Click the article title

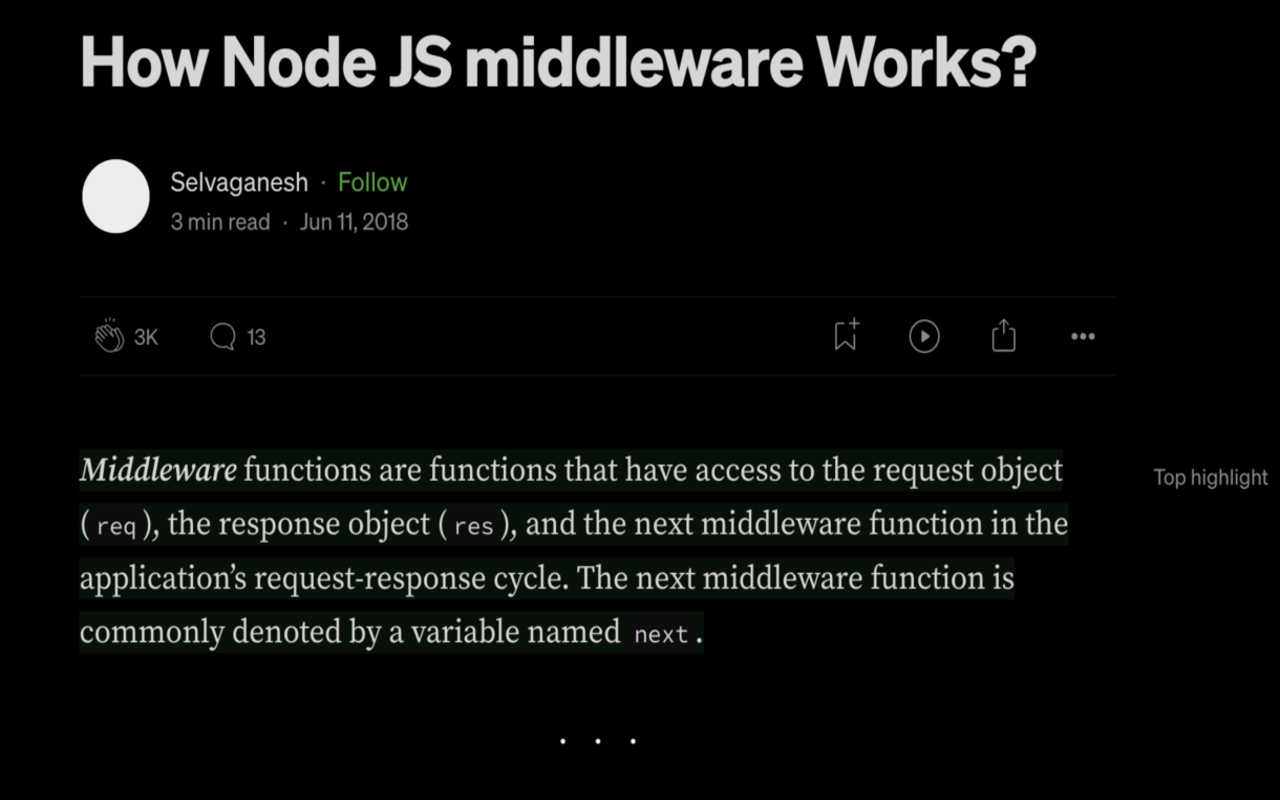556,62
